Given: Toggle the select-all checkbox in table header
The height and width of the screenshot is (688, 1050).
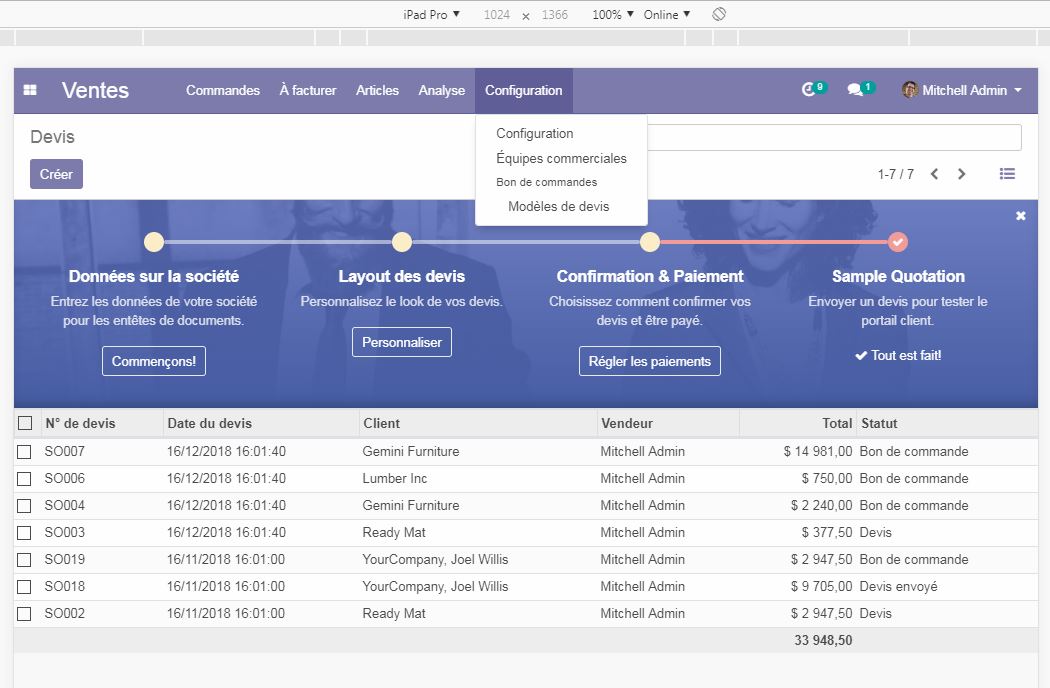Looking at the screenshot, I should pyautogui.click(x=25, y=422).
